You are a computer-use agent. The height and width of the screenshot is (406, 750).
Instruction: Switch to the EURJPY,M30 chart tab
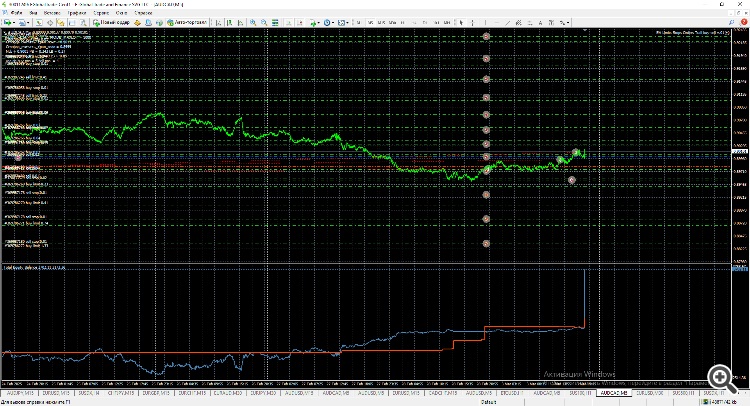pos(264,393)
